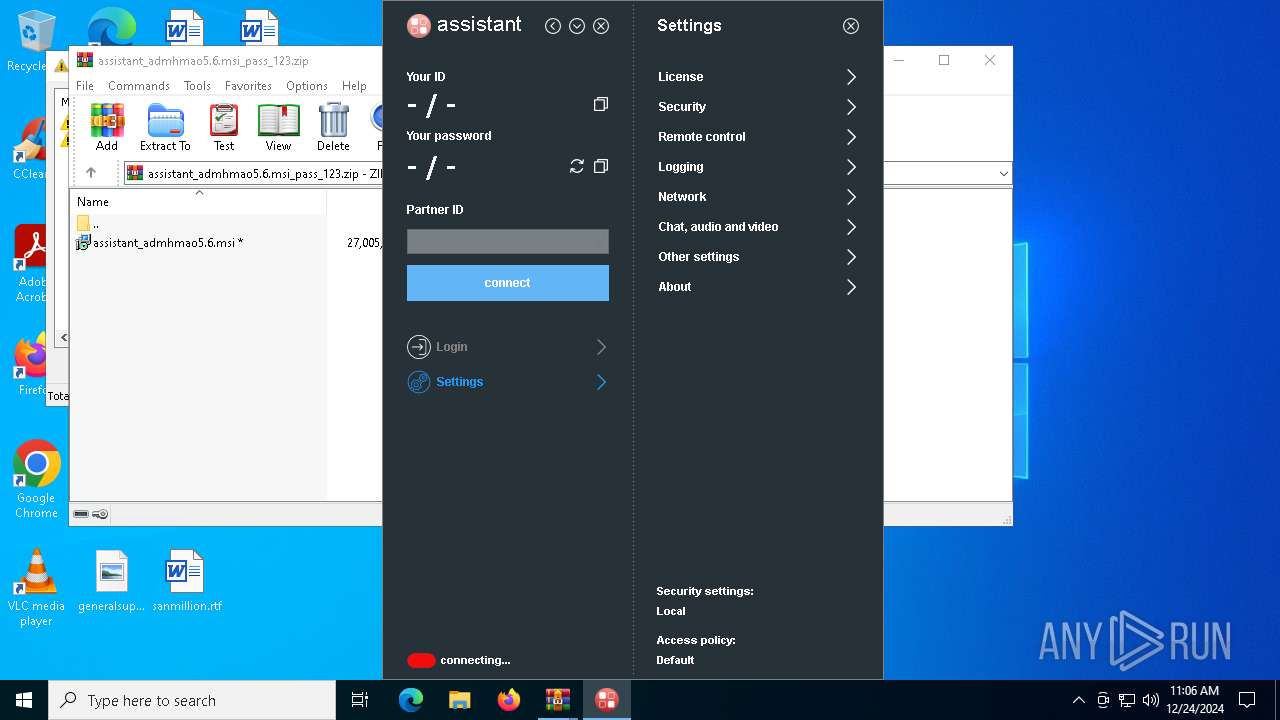The width and height of the screenshot is (1280, 720).
Task: Open the License settings
Action: point(757,77)
